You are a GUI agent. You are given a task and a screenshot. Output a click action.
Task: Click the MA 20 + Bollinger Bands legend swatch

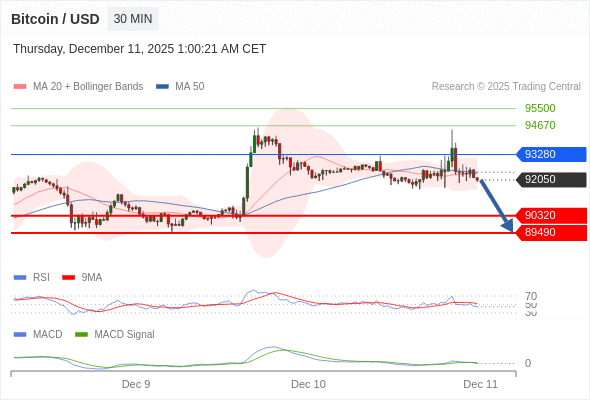pyautogui.click(x=20, y=87)
